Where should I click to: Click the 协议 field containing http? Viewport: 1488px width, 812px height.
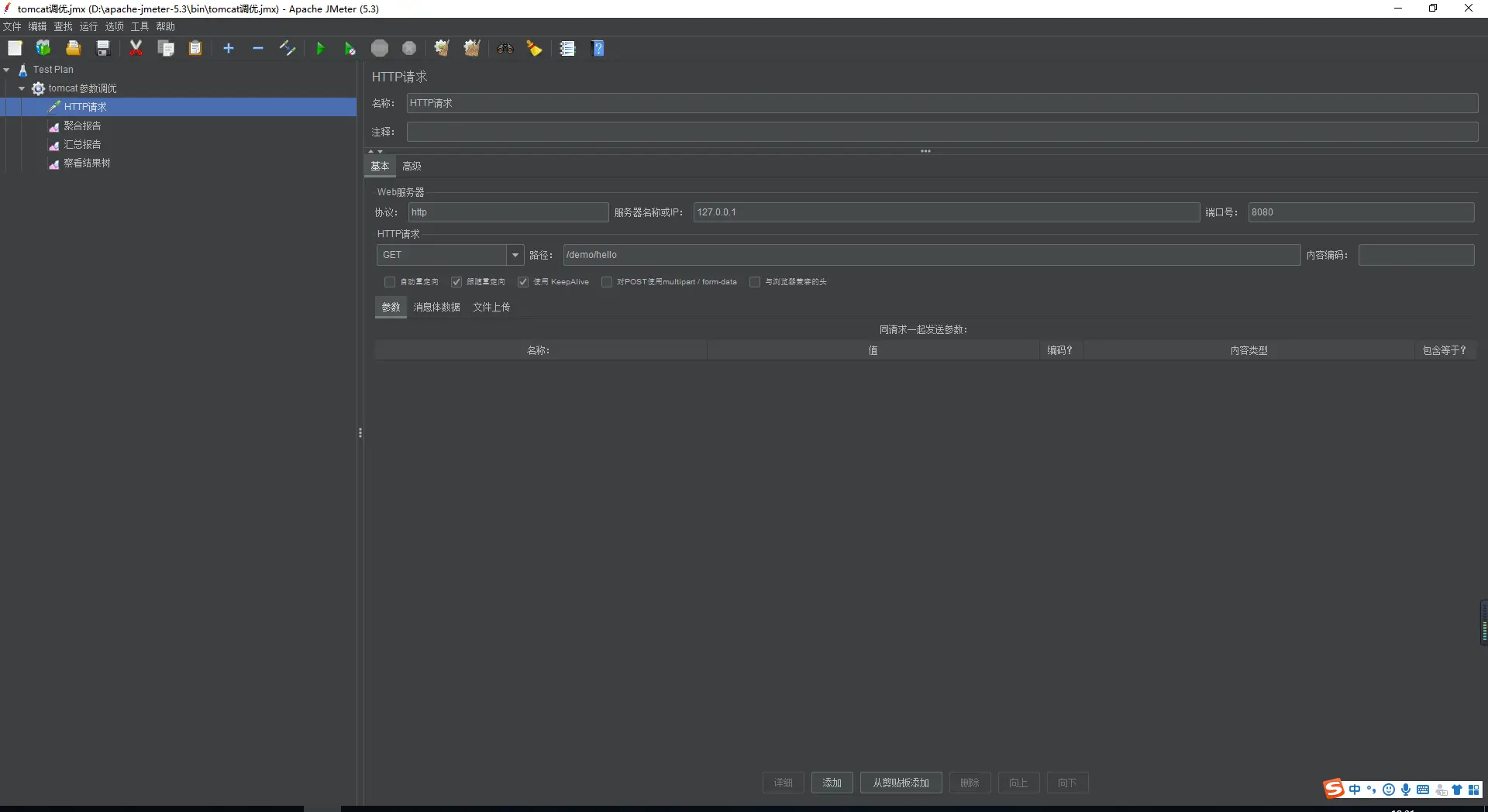[x=508, y=212]
